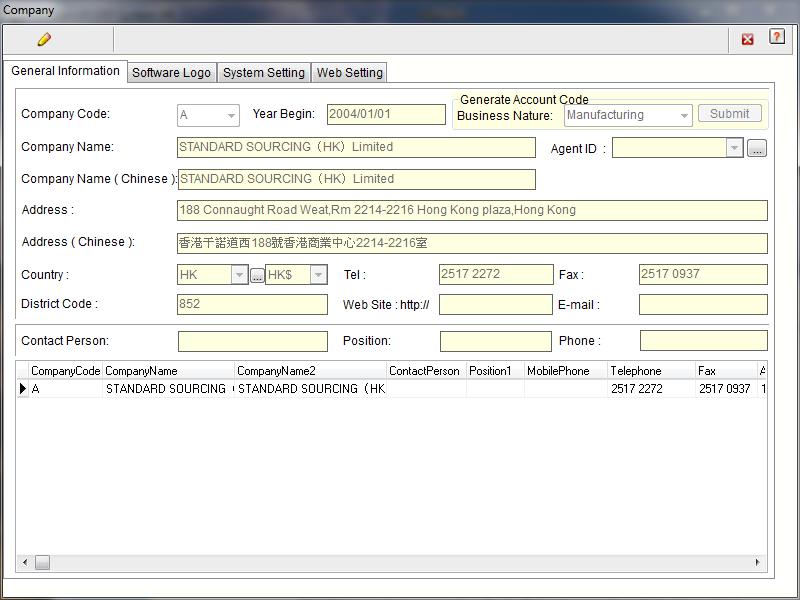Click the Submit button
Image resolution: width=800 pixels, height=600 pixels.
click(730, 113)
